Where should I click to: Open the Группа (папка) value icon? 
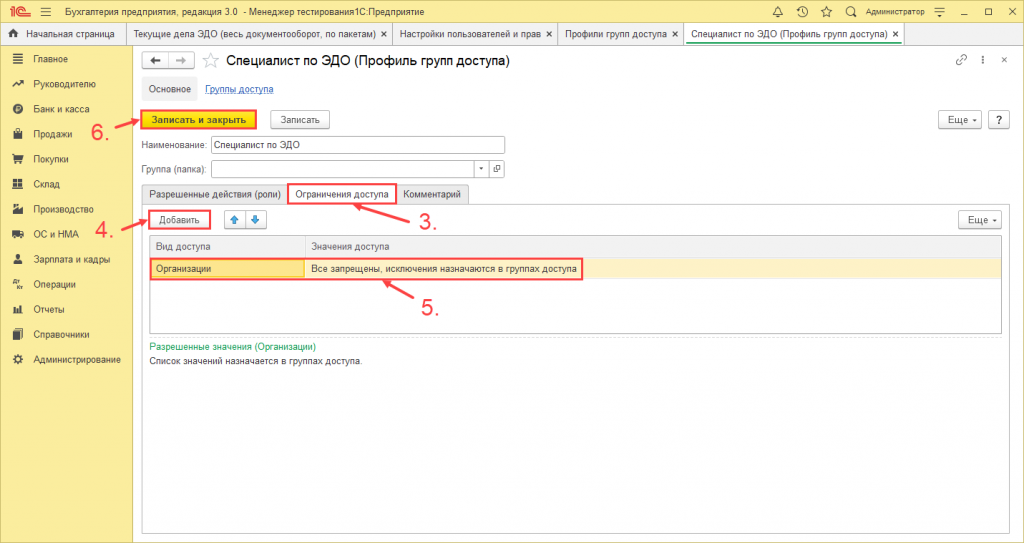click(497, 169)
